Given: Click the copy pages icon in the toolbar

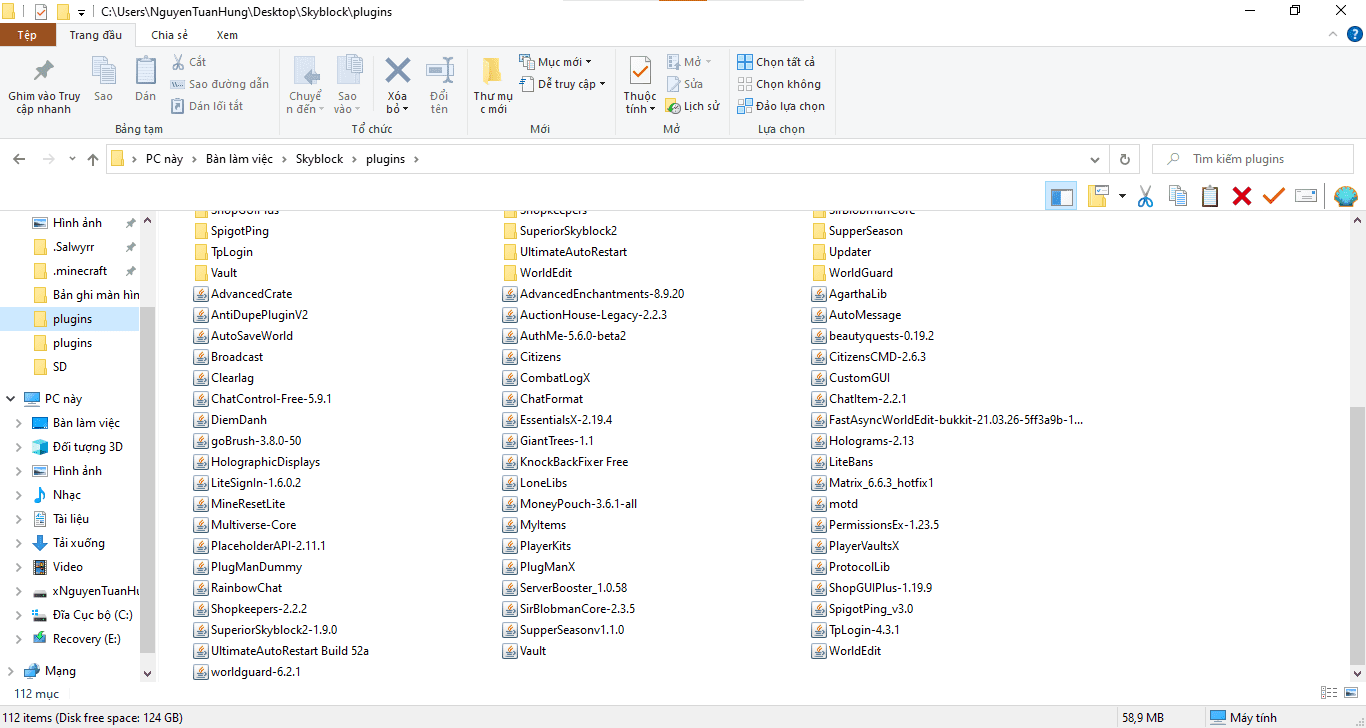Looking at the screenshot, I should pyautogui.click(x=1178, y=196).
